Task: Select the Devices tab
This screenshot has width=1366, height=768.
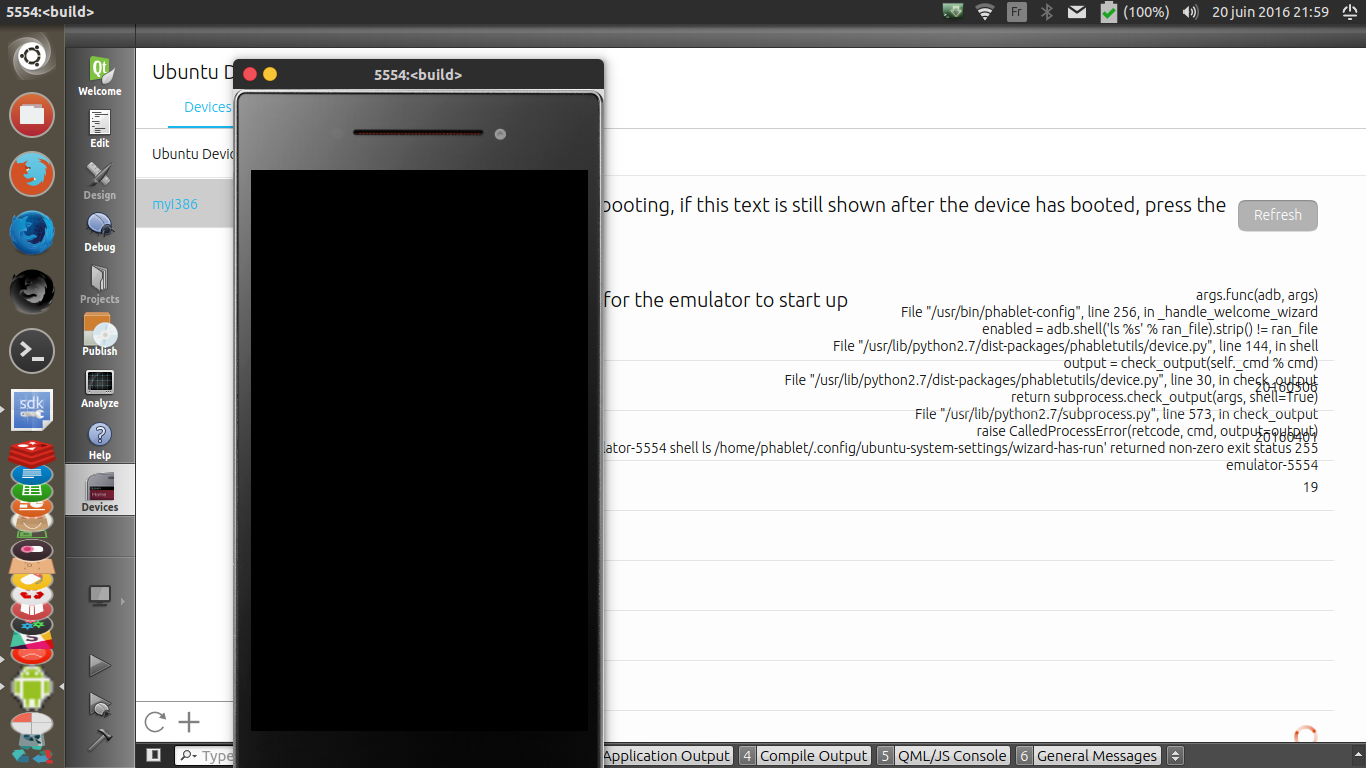Action: coord(207,107)
